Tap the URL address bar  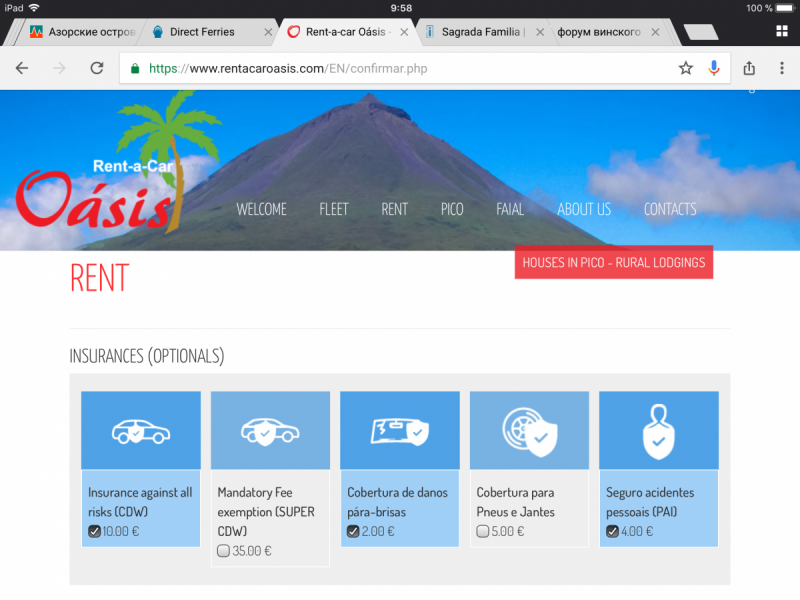(400, 68)
